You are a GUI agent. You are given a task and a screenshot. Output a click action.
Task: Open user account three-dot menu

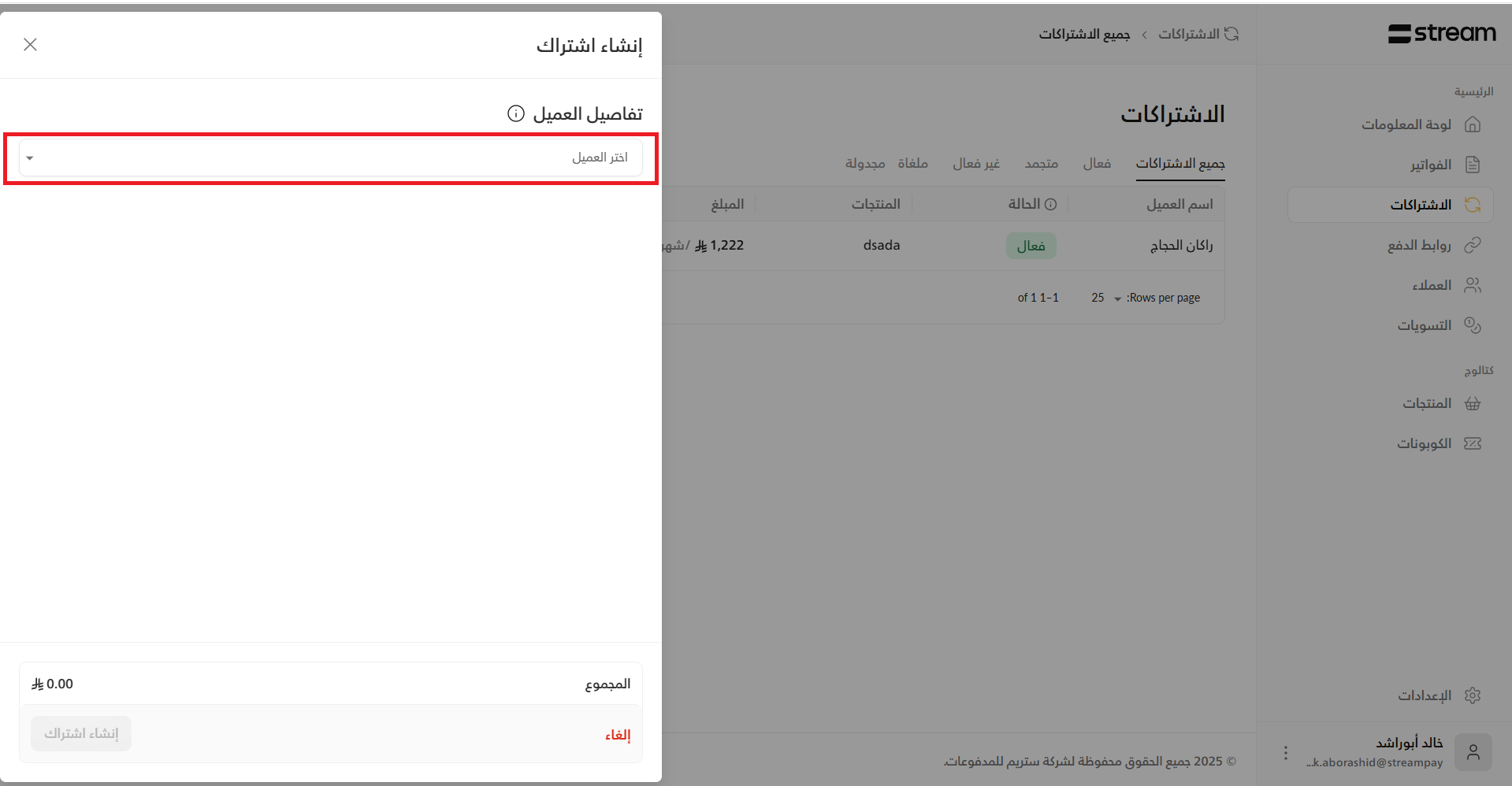click(1285, 753)
